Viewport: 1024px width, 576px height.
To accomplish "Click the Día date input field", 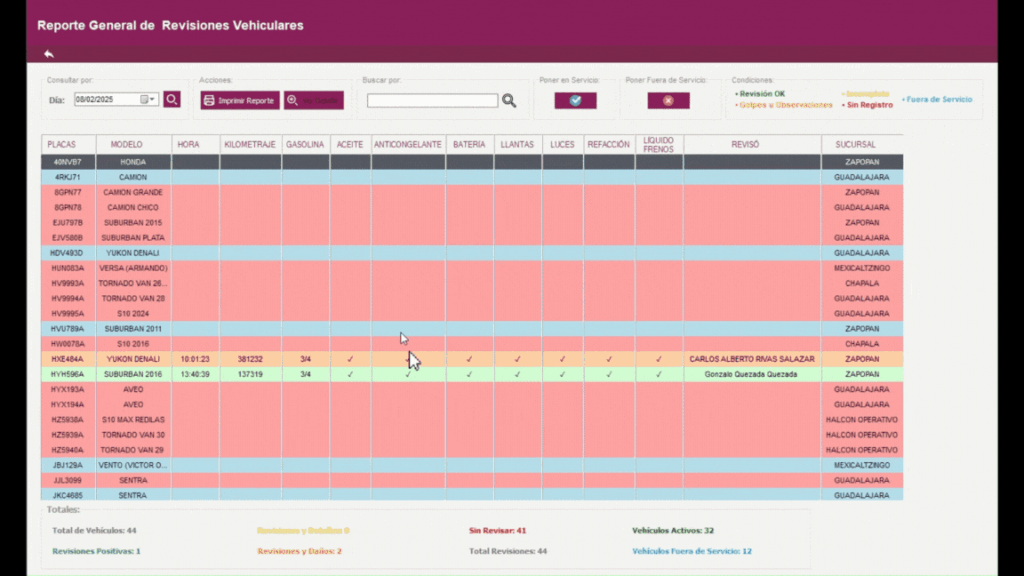I will (110, 100).
